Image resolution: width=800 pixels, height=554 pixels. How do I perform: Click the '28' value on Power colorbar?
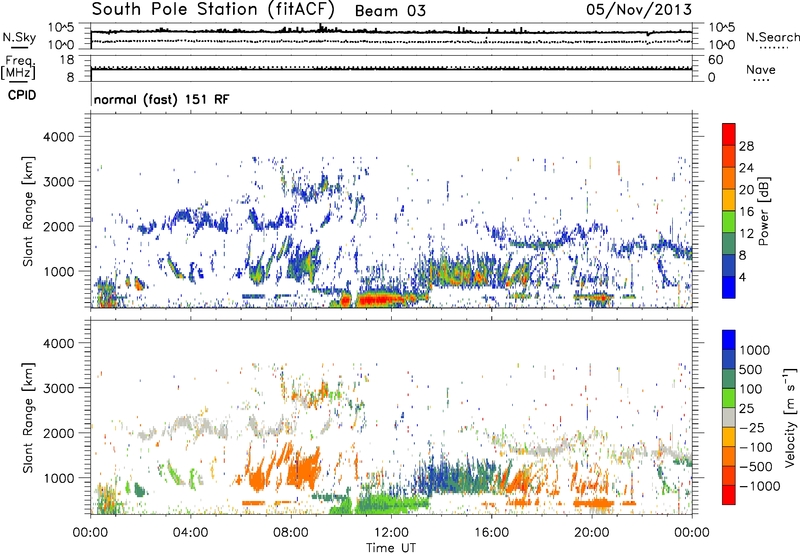746,146
